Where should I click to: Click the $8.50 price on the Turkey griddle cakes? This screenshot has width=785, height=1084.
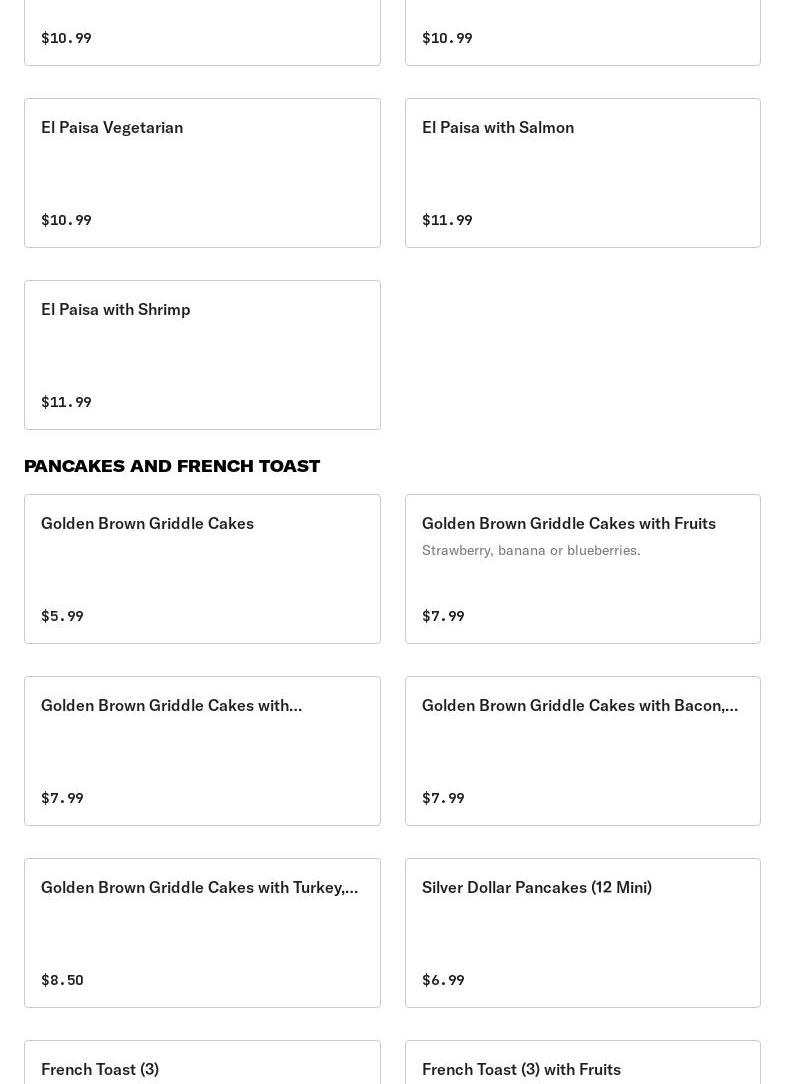click(x=62, y=980)
